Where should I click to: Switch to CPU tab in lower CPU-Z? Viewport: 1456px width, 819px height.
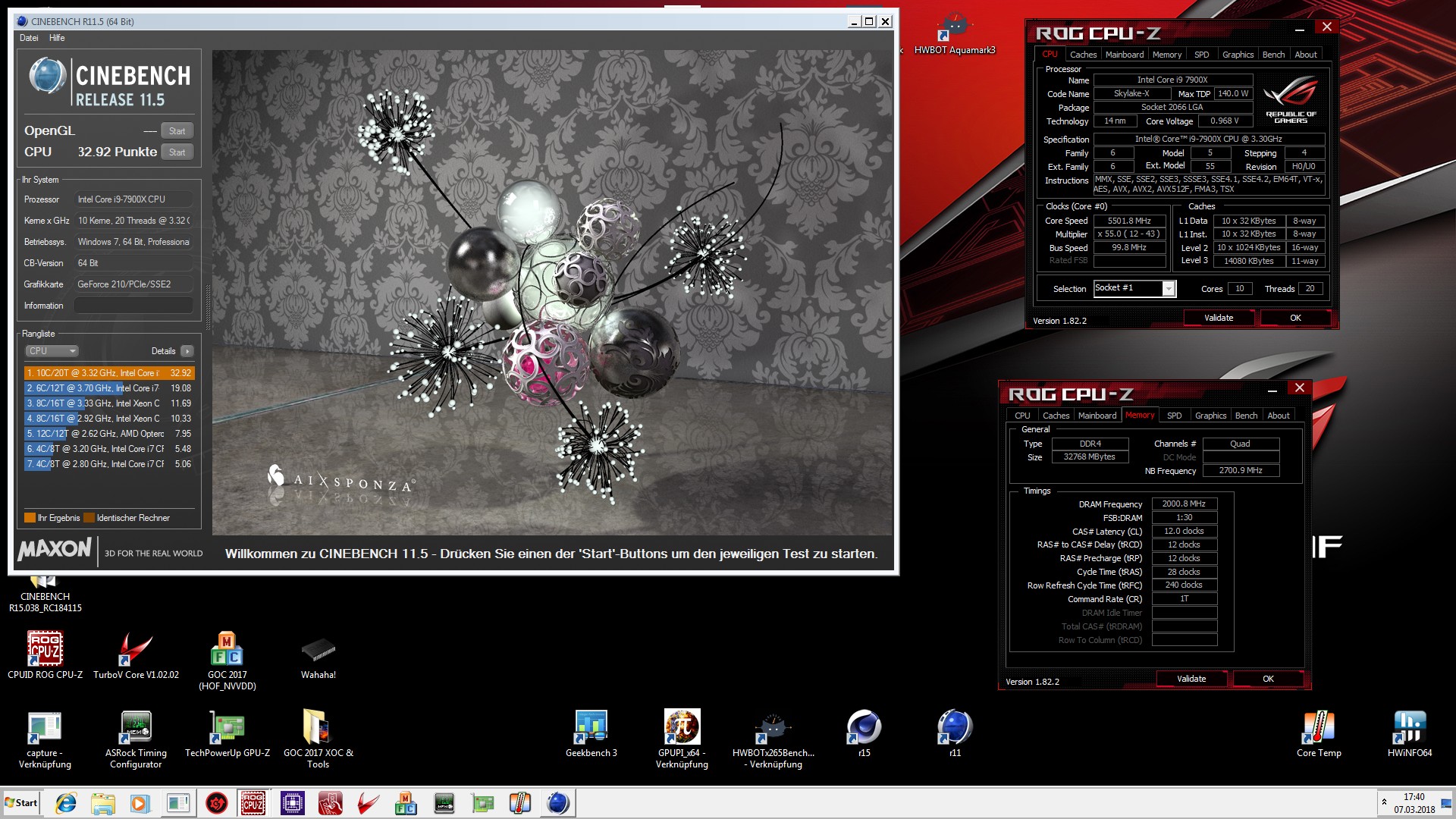1022,416
